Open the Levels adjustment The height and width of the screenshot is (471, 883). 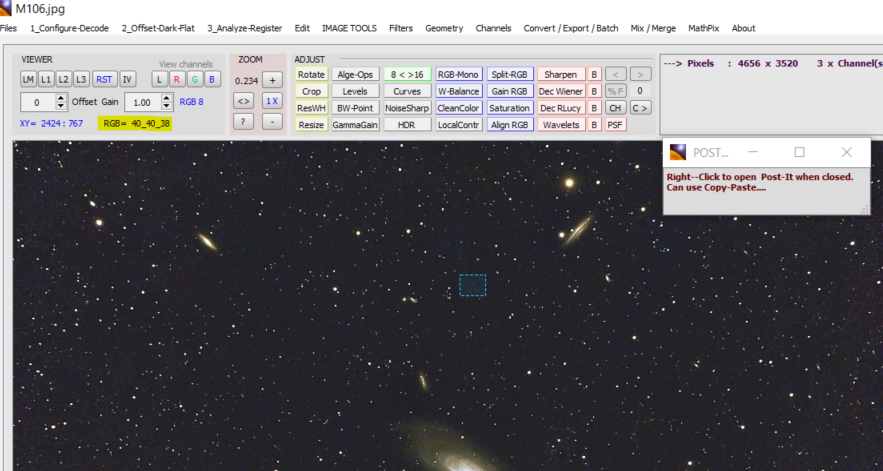point(355,91)
